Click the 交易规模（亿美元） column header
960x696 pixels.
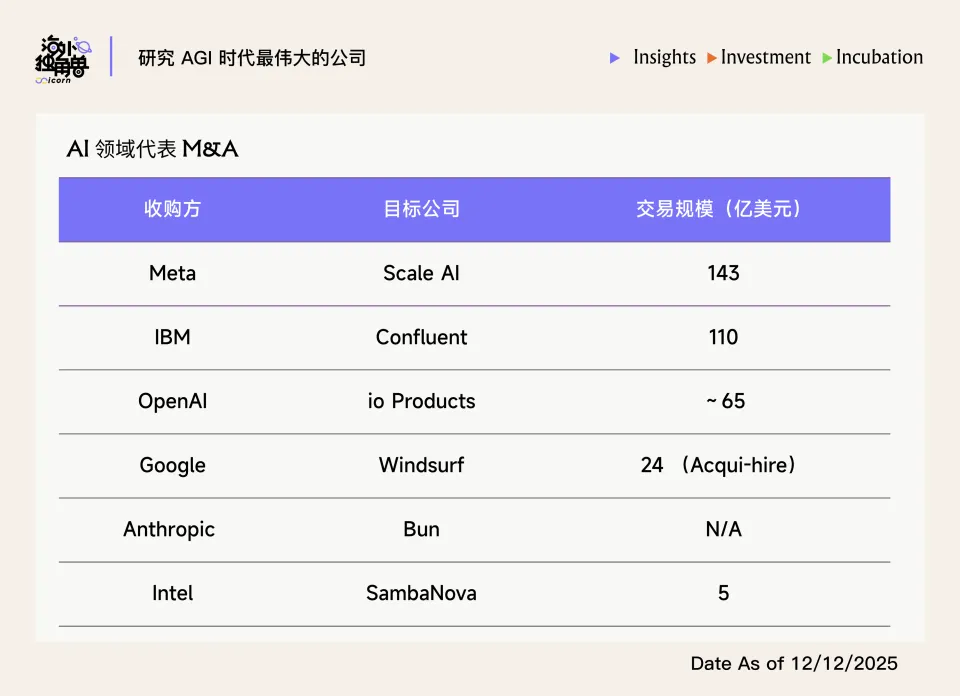point(722,209)
